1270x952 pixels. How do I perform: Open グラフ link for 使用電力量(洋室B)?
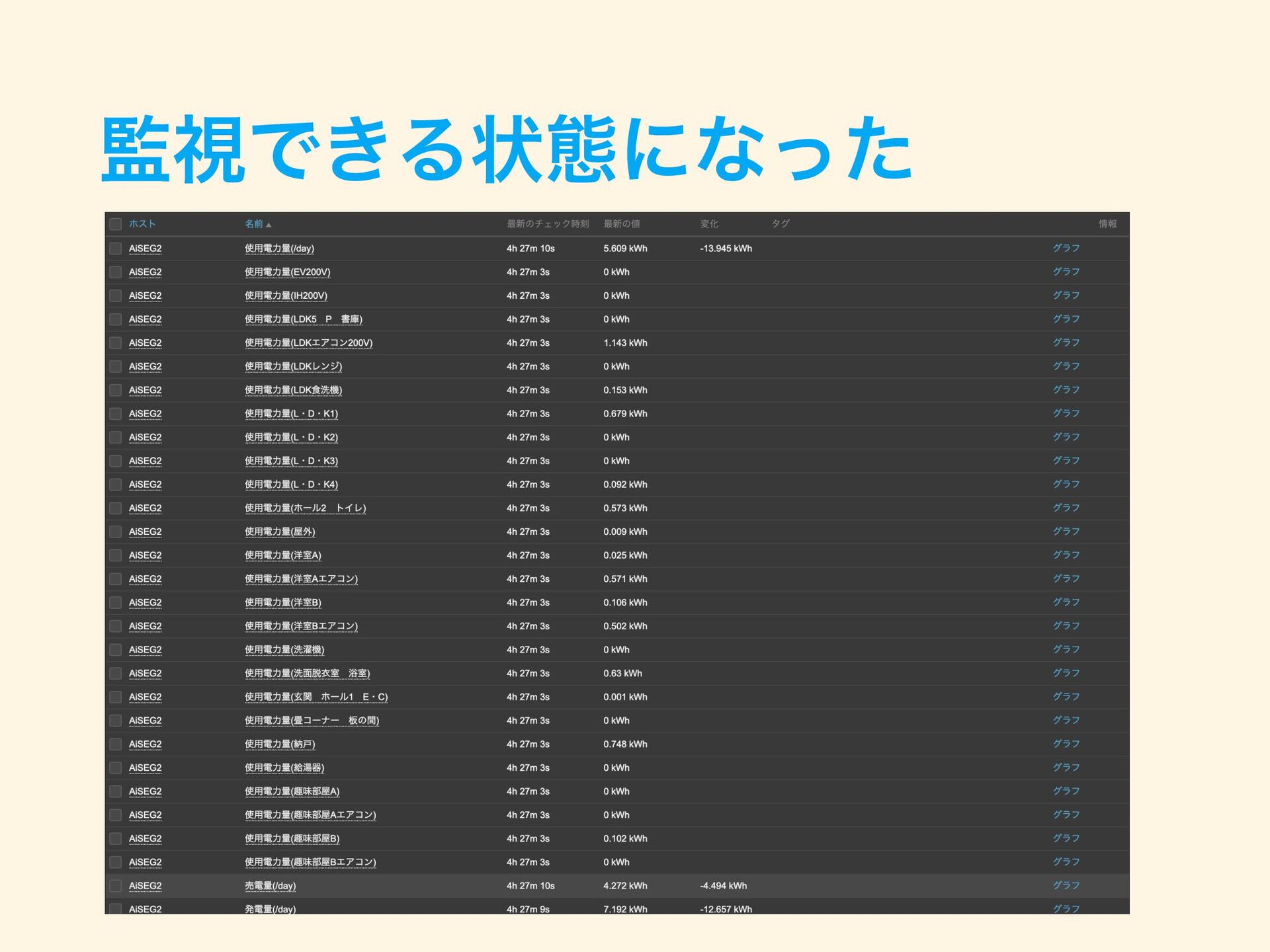[1066, 602]
